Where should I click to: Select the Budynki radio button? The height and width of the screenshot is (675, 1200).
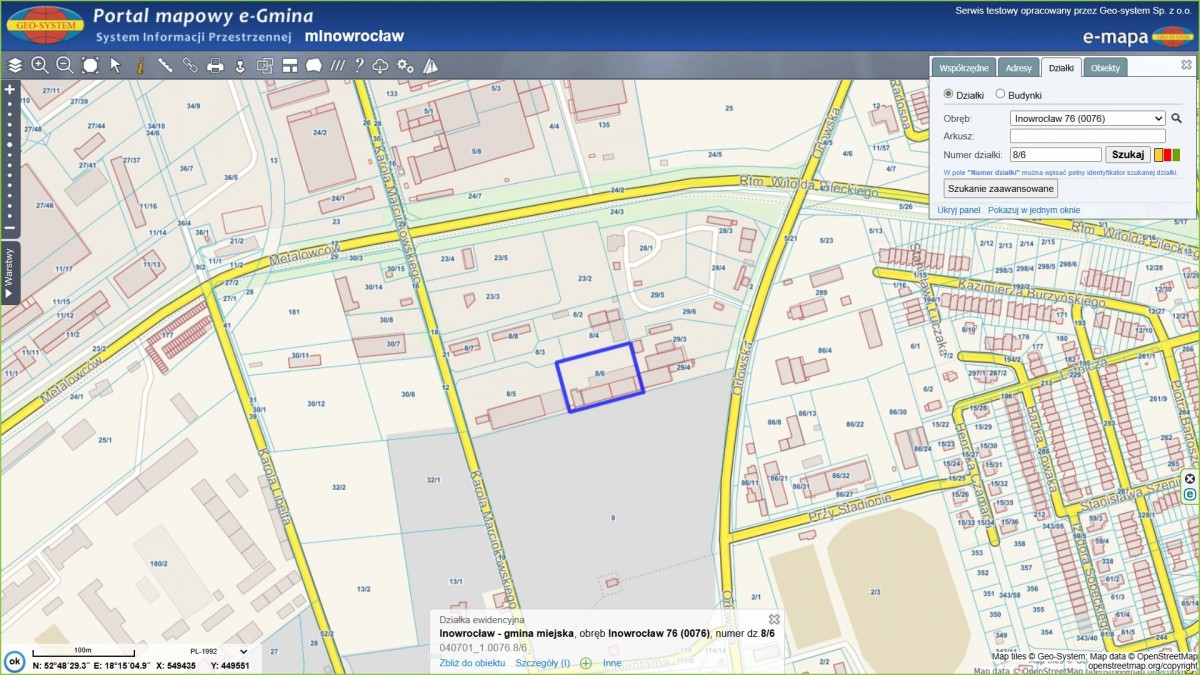pyautogui.click(x=1000, y=94)
